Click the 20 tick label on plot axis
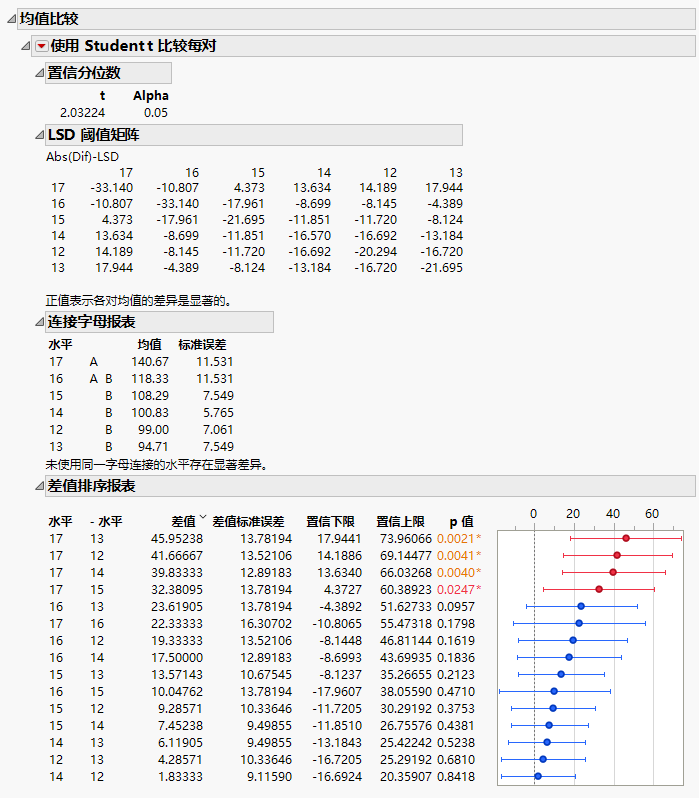The height and width of the screenshot is (798, 699). [x=573, y=514]
